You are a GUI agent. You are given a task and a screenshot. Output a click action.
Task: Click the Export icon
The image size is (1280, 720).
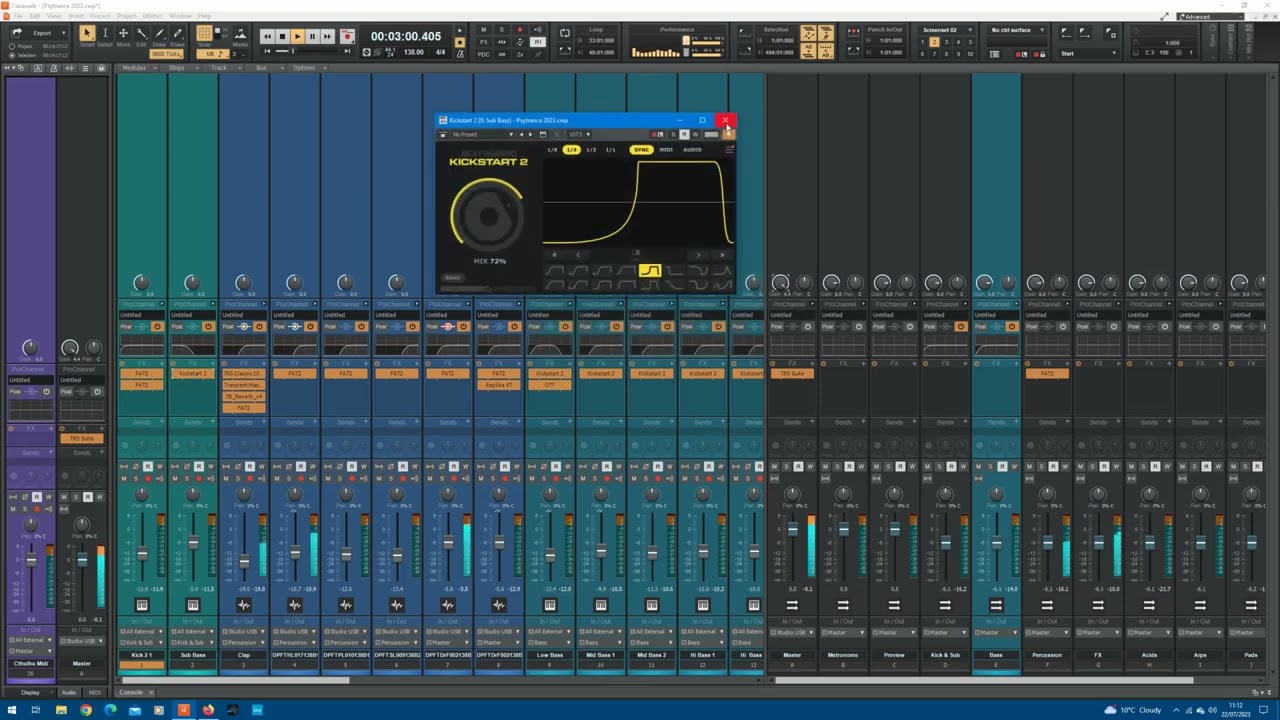[x=17, y=33]
